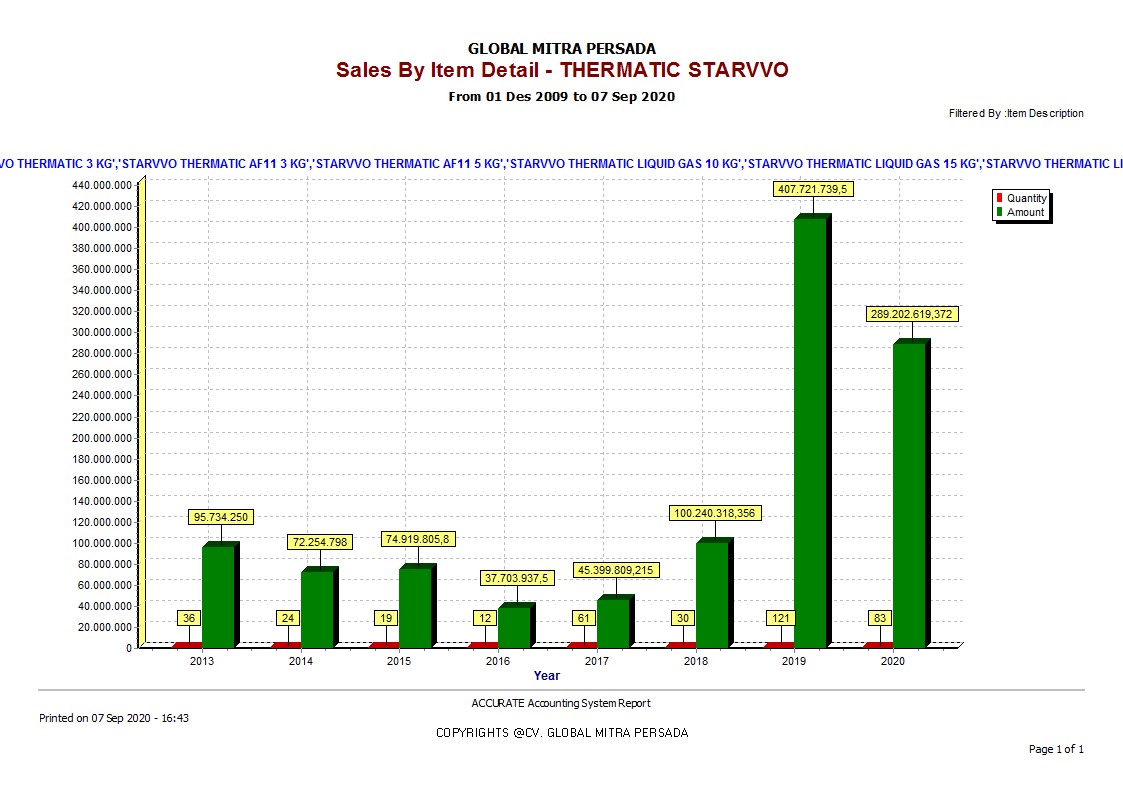Screen dimensions: 1123x794
Task: Click the Page 1 of 1 indicator
Action: tap(1056, 749)
